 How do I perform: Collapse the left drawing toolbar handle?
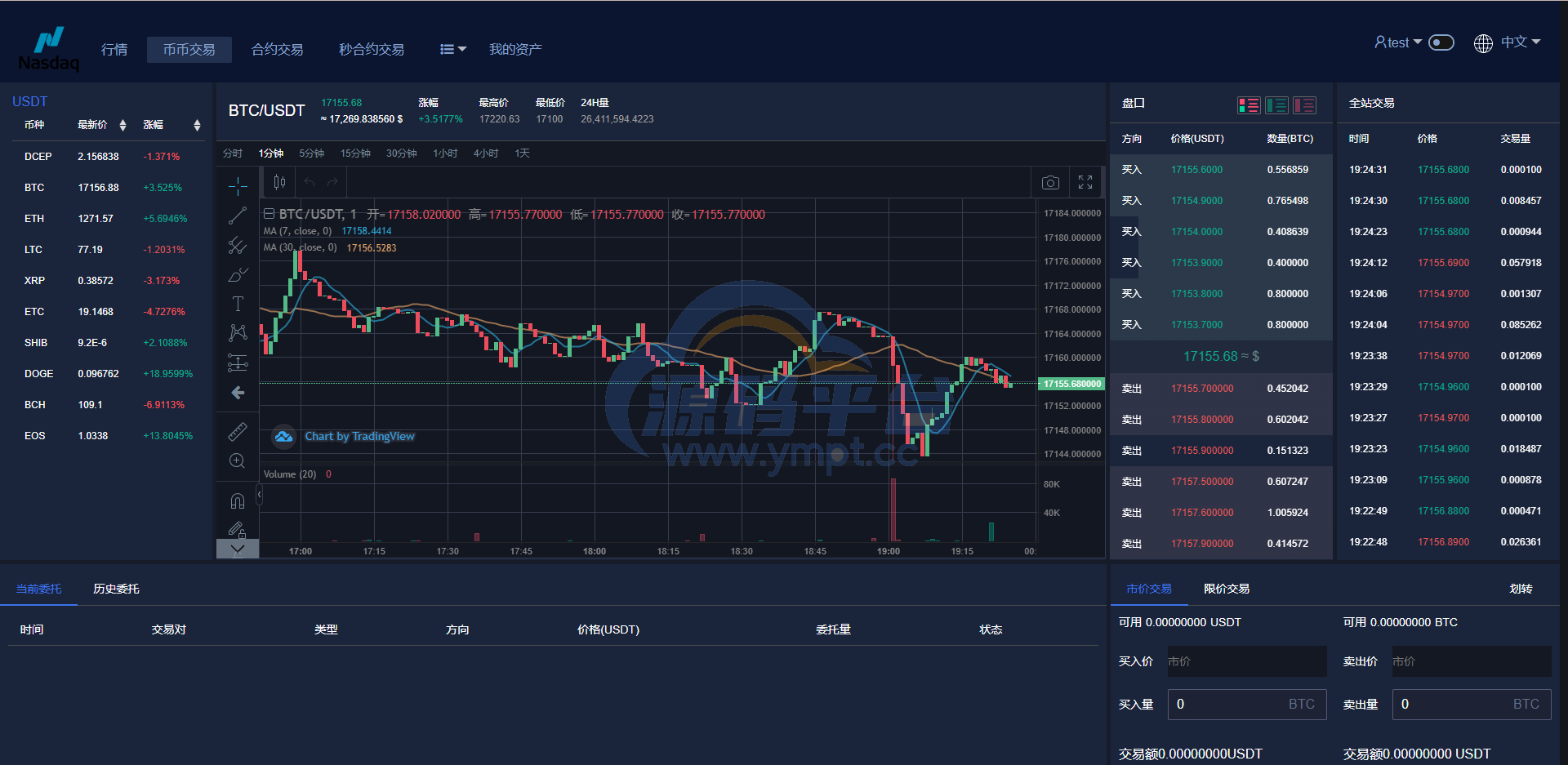click(x=260, y=494)
